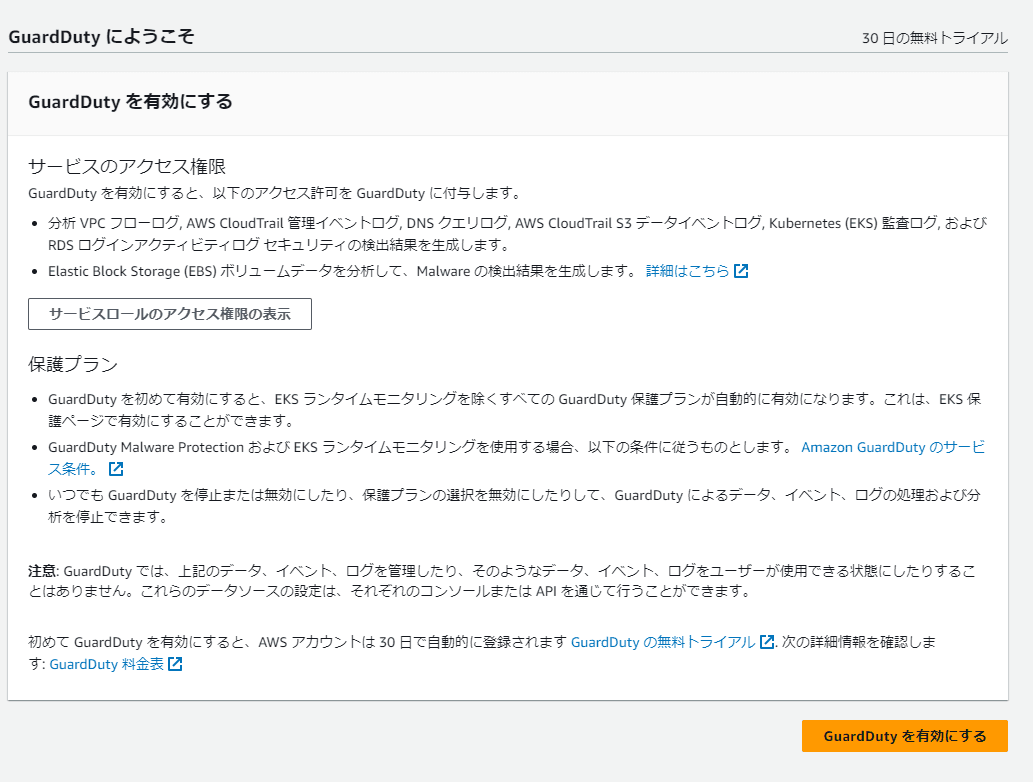This screenshot has width=1033, height=782.
Task: Click the 30 日の無料トライアル text
Action: pyautogui.click(x=935, y=38)
